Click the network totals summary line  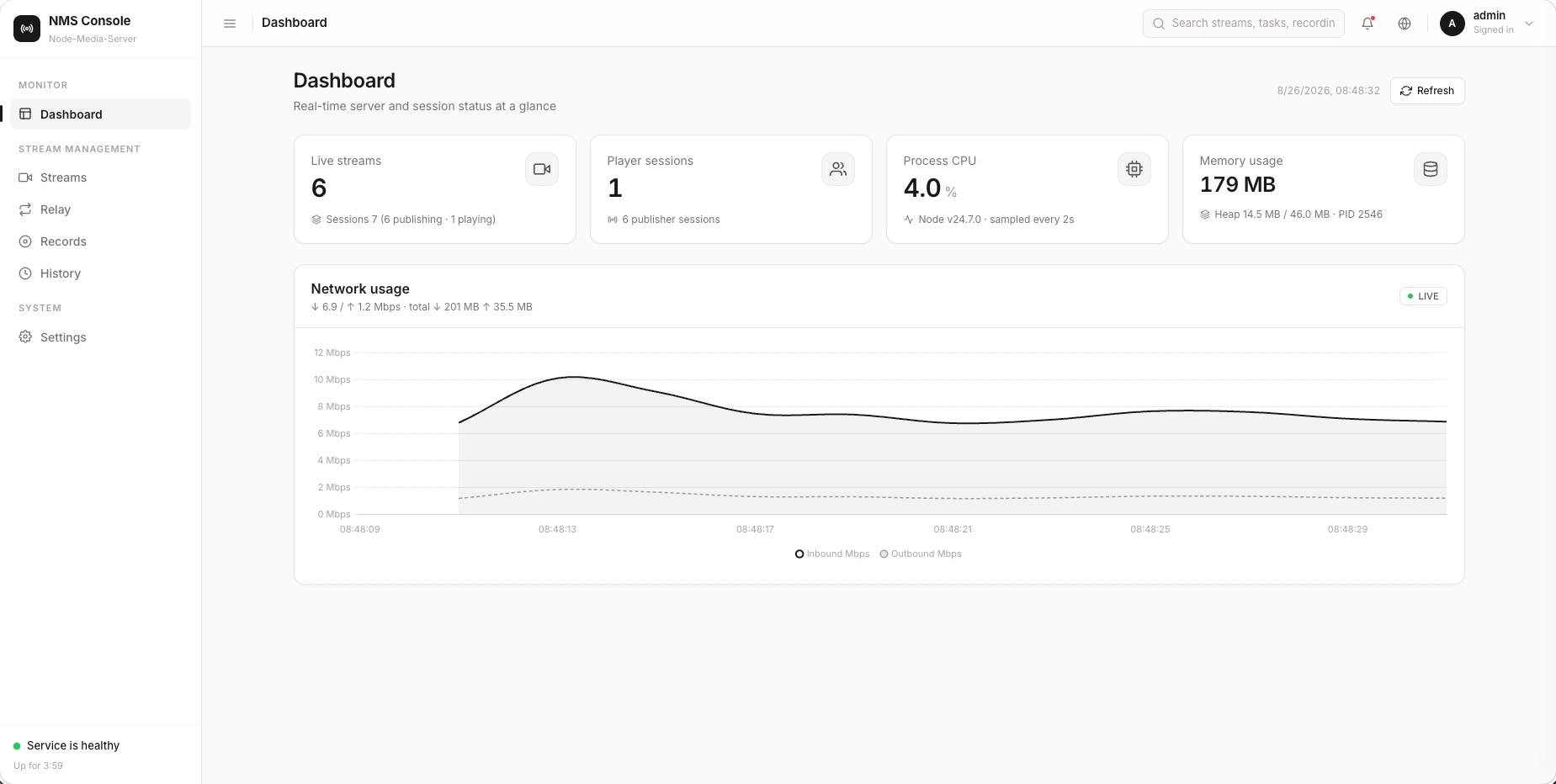[422, 307]
